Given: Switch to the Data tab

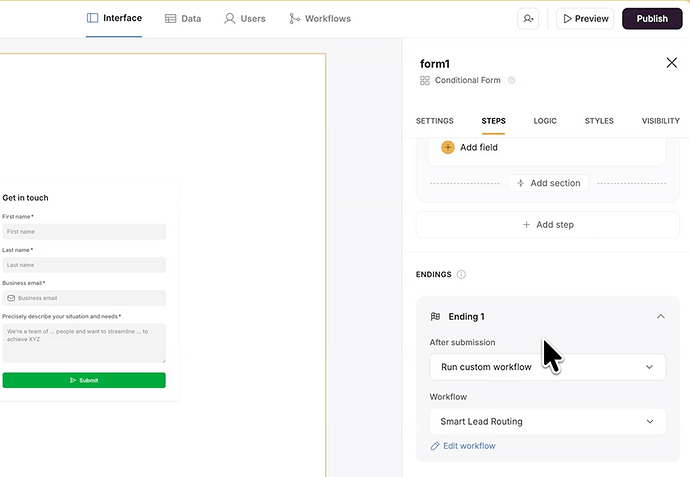Looking at the screenshot, I should coord(183,18).
